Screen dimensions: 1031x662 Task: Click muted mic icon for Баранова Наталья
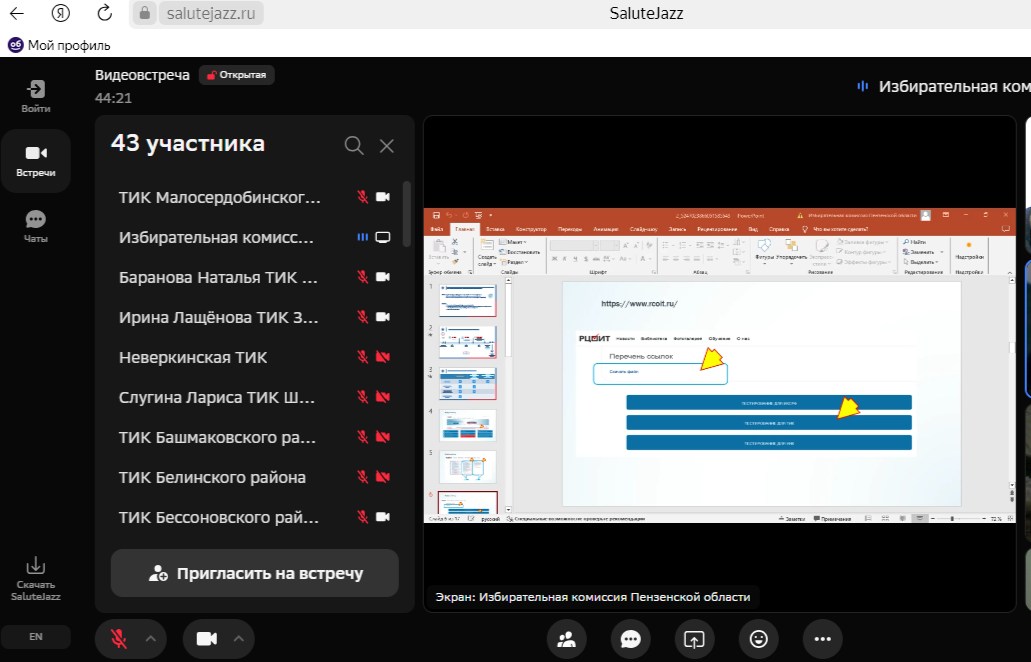(x=362, y=277)
